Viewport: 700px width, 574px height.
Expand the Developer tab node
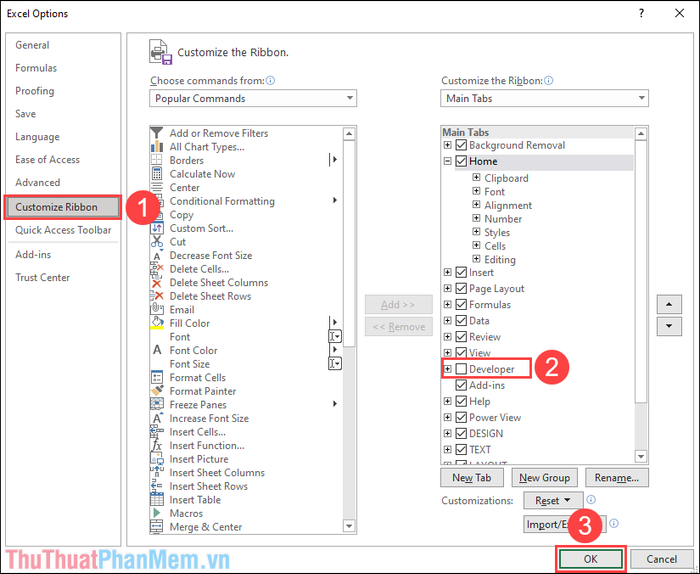pos(447,369)
